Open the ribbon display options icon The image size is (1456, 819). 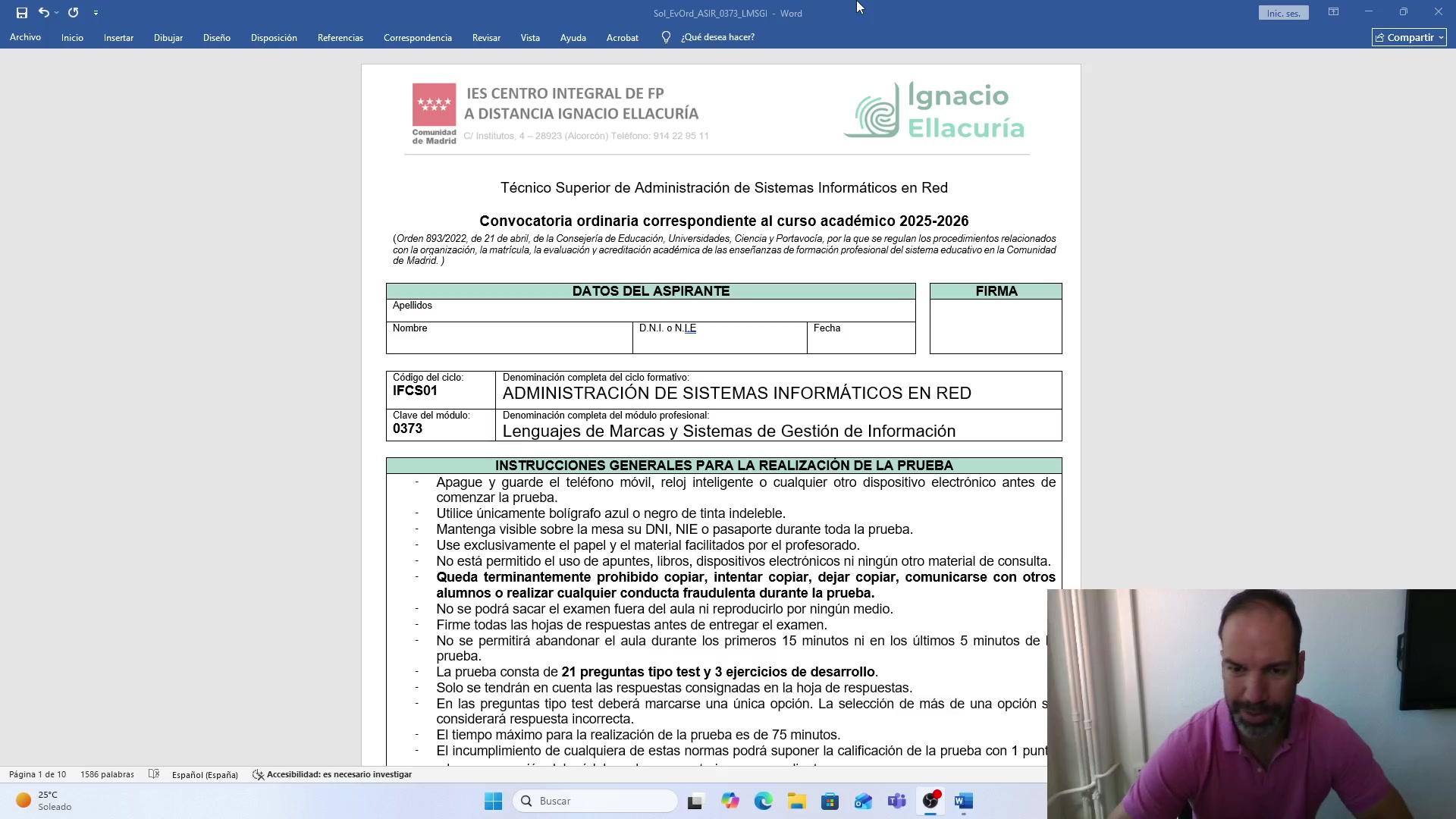(1333, 12)
